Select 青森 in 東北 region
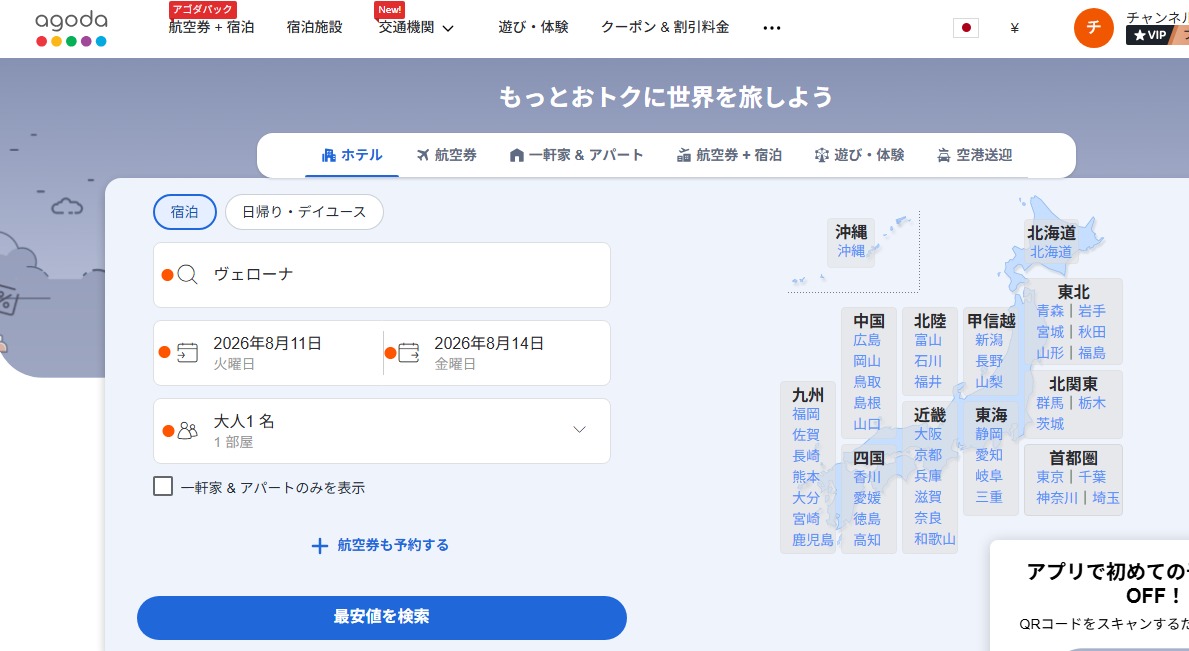 click(1050, 311)
